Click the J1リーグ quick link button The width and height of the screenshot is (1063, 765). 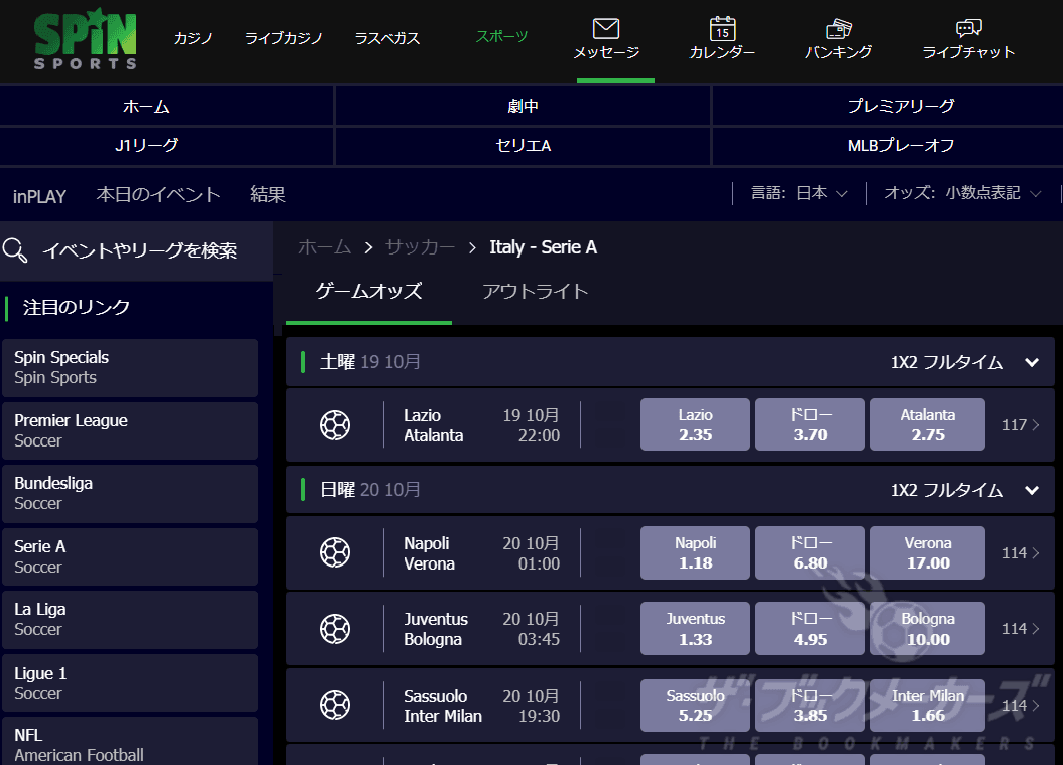coord(166,146)
